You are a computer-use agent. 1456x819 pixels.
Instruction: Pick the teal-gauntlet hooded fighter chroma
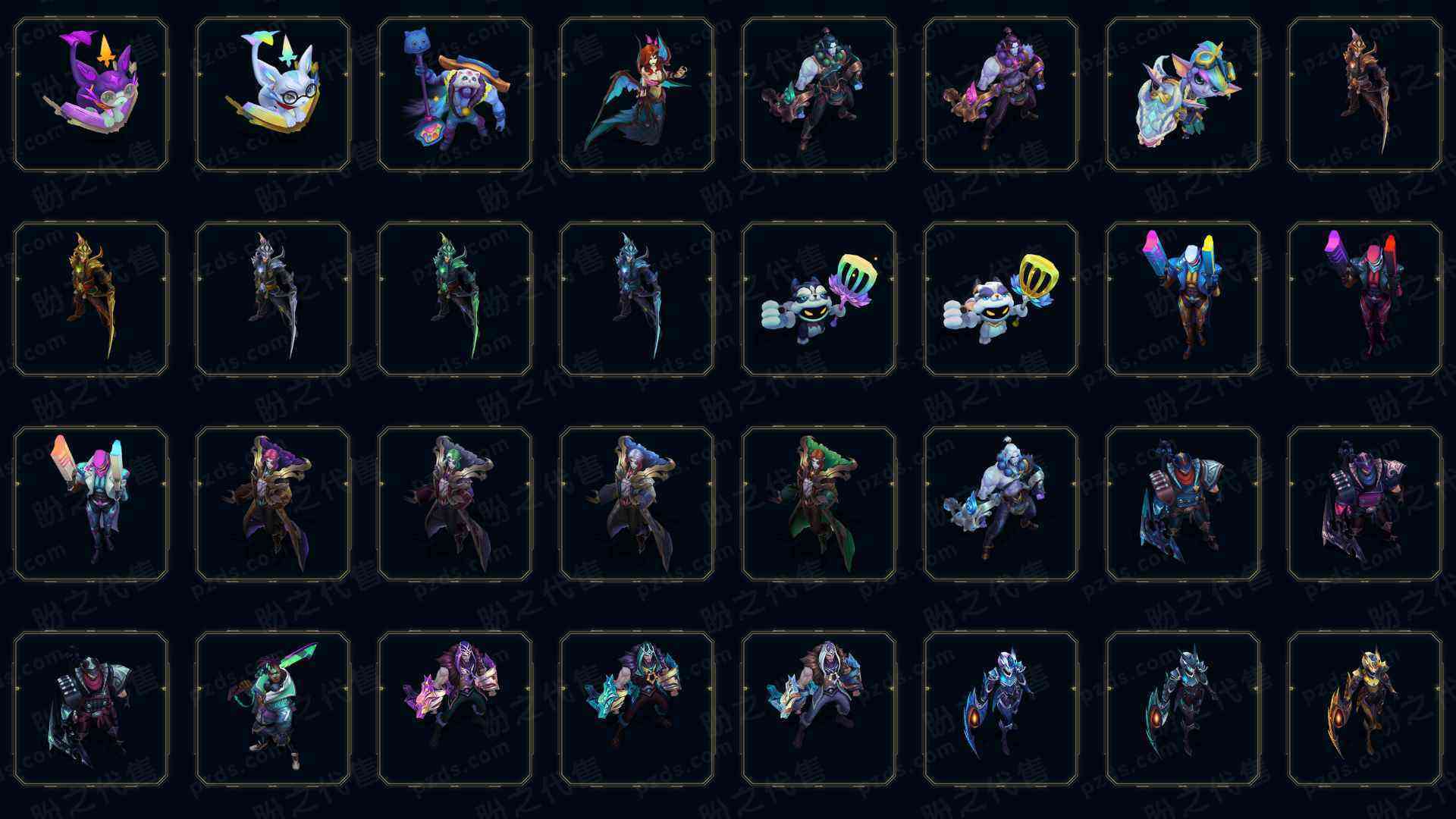[637, 708]
